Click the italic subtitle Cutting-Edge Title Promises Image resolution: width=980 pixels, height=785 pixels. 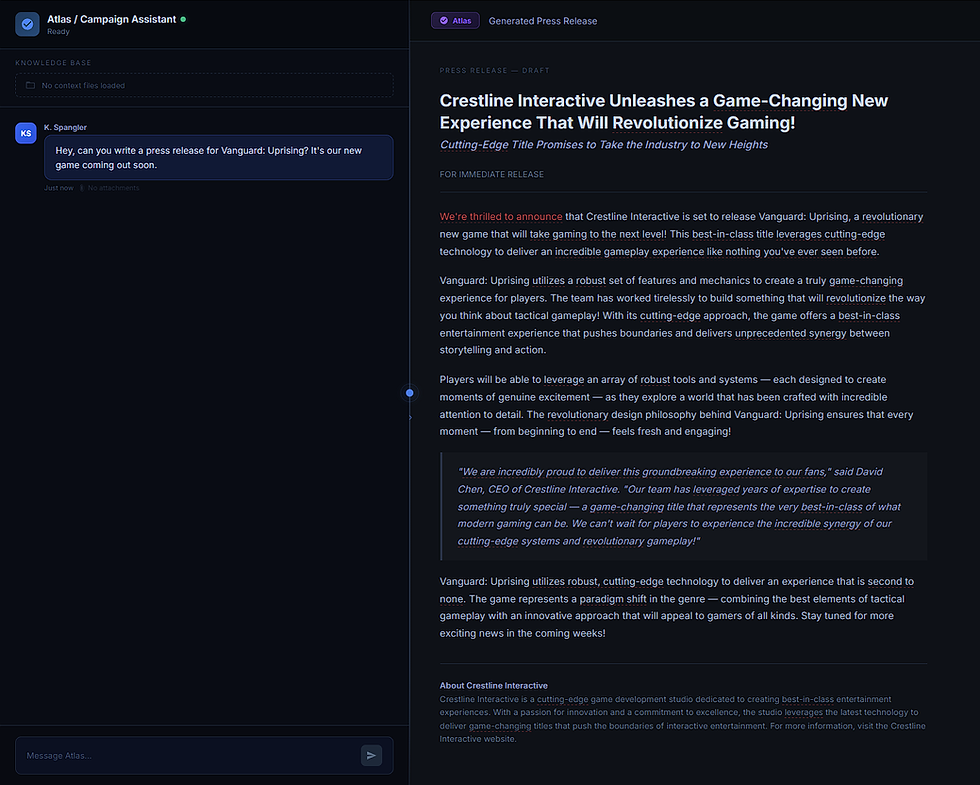click(x=604, y=144)
